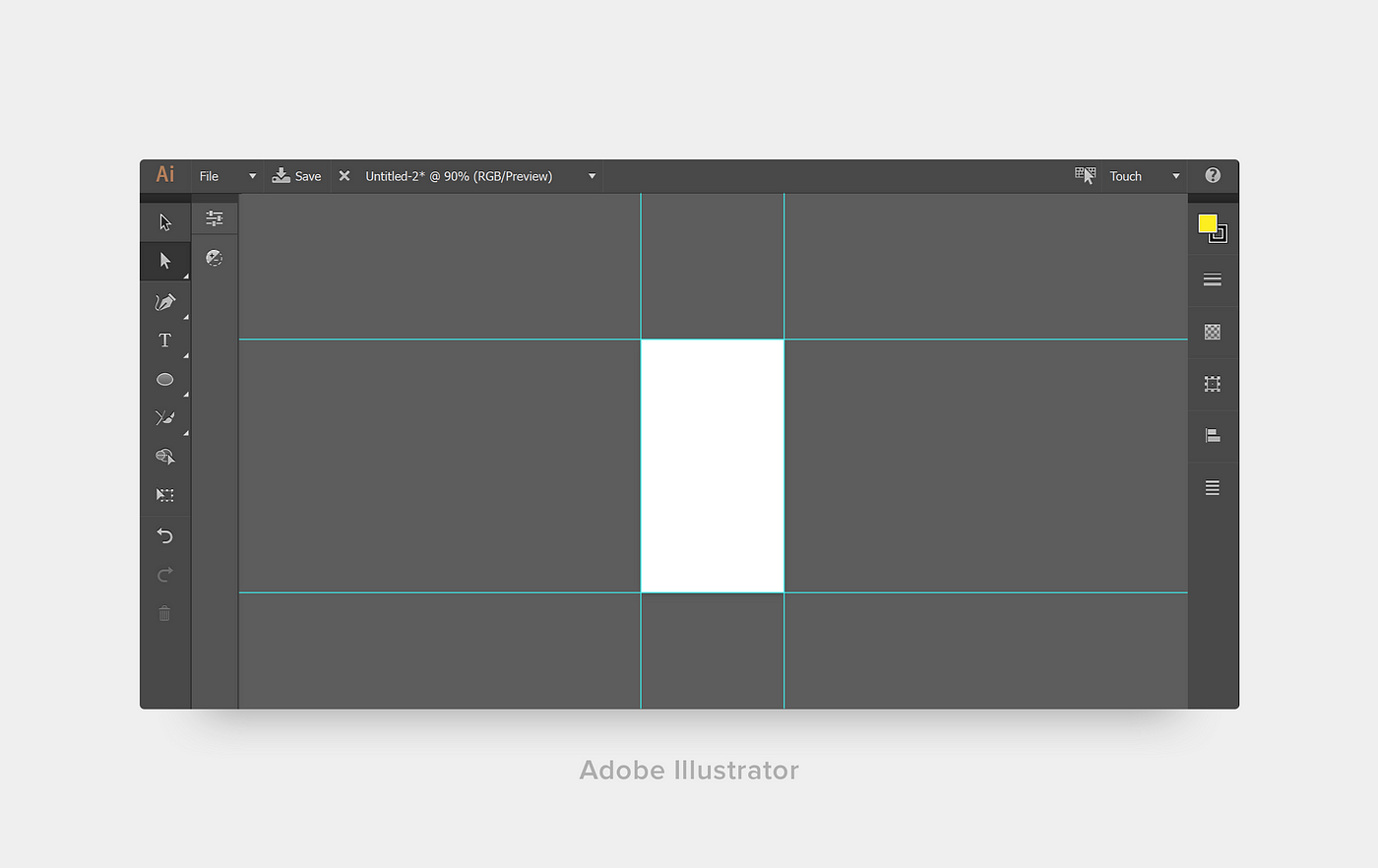The width and height of the screenshot is (1378, 868).
Task: Click the Untitled-2* @ 90% document title
Action: [459, 176]
